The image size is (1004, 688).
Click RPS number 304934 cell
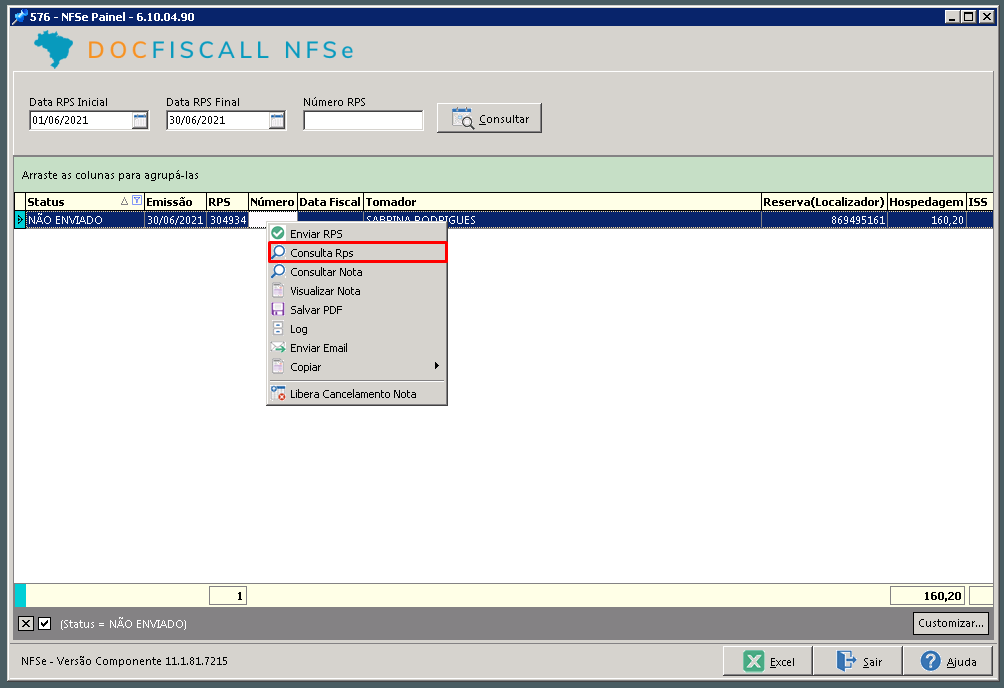[x=228, y=220]
